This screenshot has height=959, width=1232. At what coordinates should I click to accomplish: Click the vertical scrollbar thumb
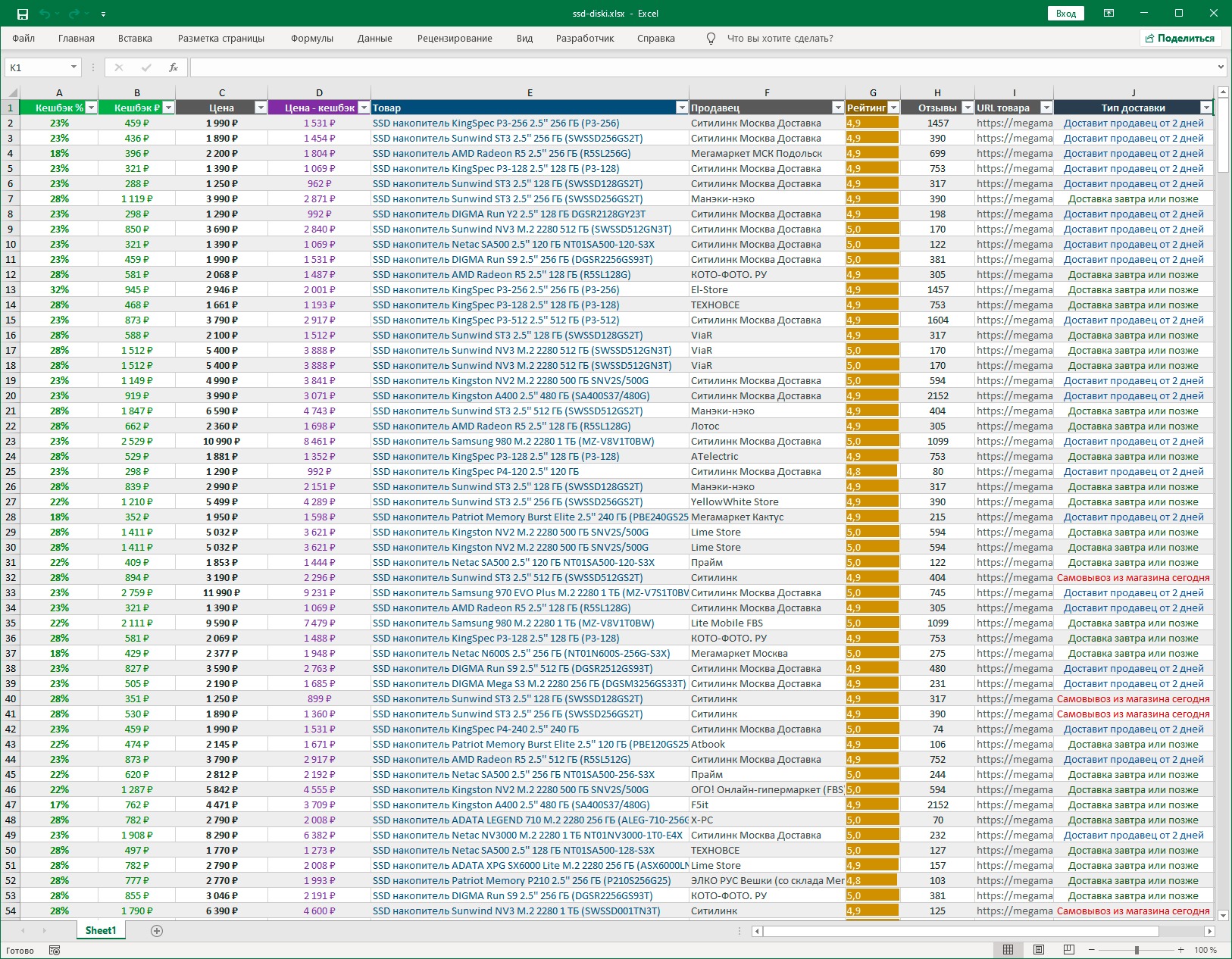(x=1223, y=136)
